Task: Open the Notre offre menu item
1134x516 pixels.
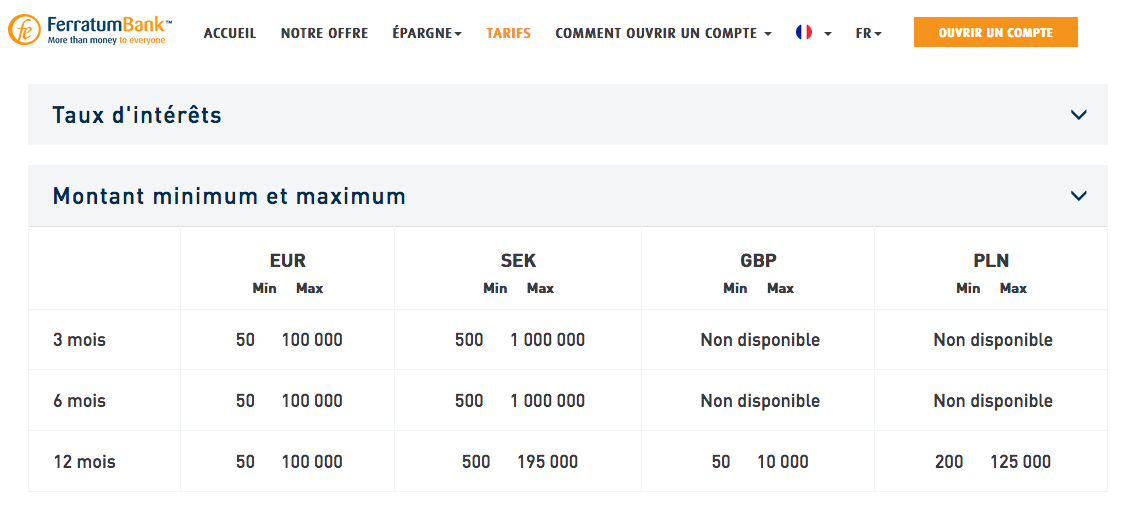Action: pyautogui.click(x=324, y=33)
